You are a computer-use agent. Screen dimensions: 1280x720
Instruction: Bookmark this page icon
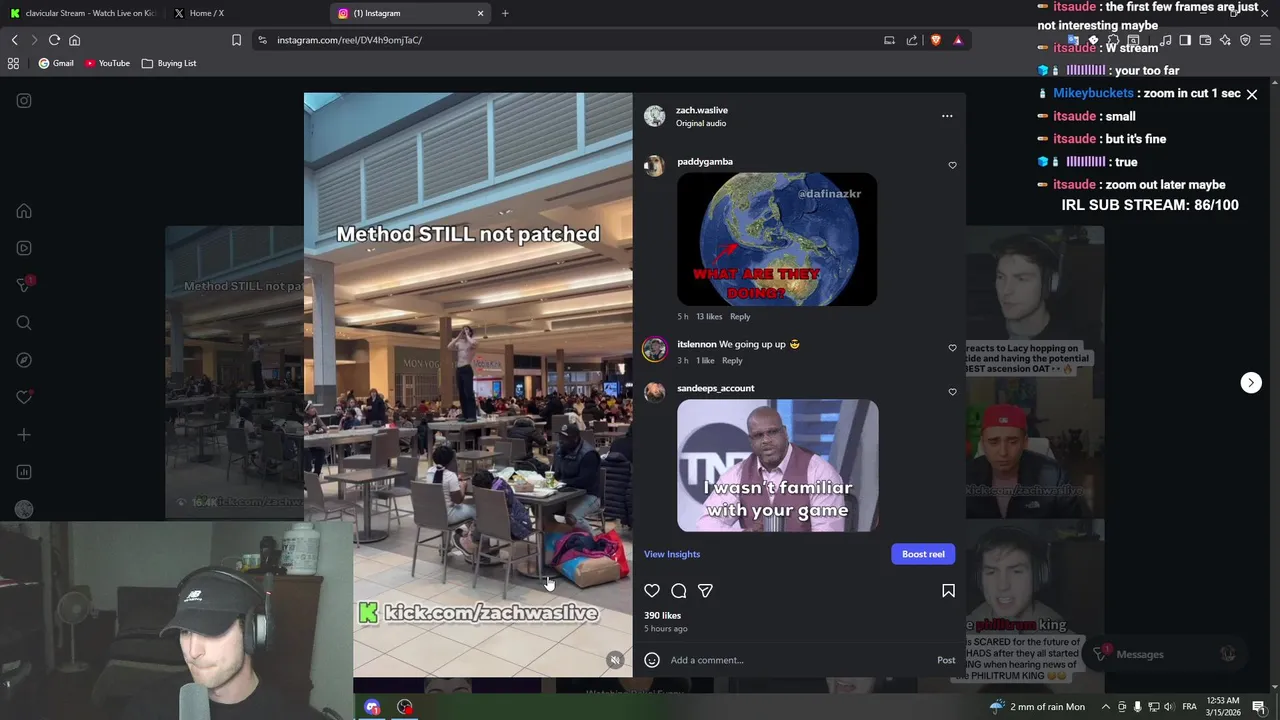[236, 40]
